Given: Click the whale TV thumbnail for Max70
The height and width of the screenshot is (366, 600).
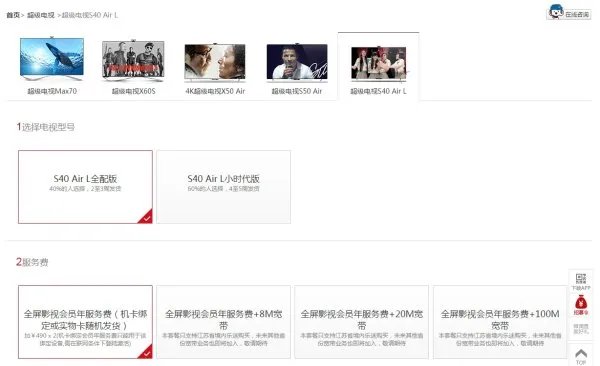Looking at the screenshot, I should coord(52,59).
